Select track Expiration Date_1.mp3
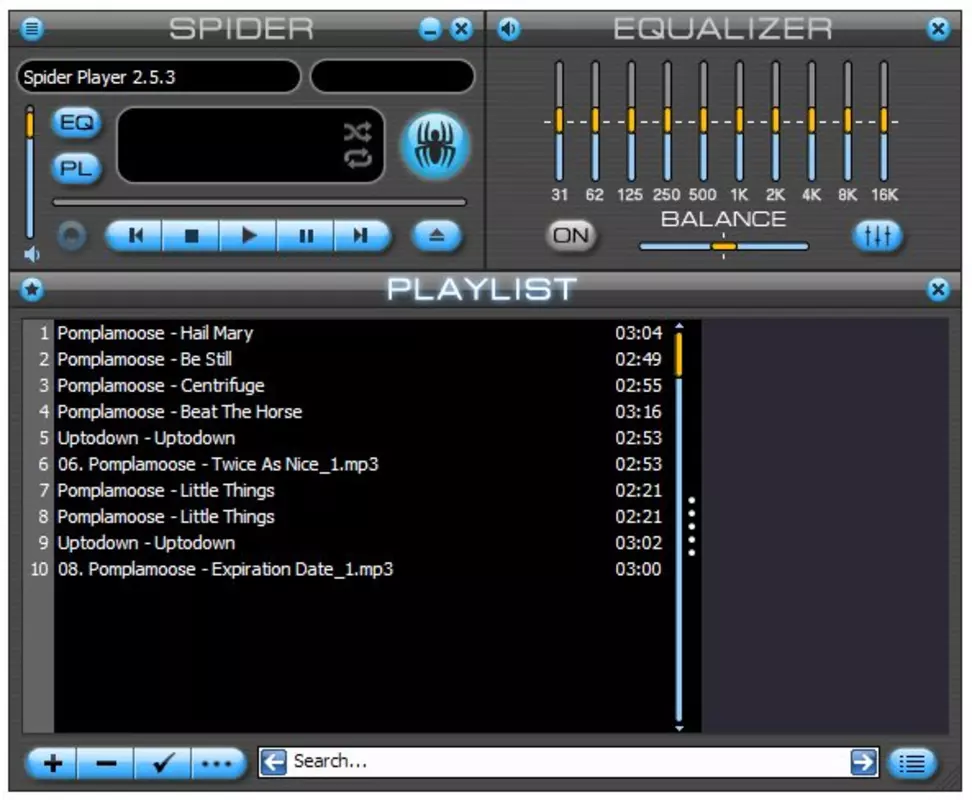This screenshot has height=800, width=972. (360, 569)
